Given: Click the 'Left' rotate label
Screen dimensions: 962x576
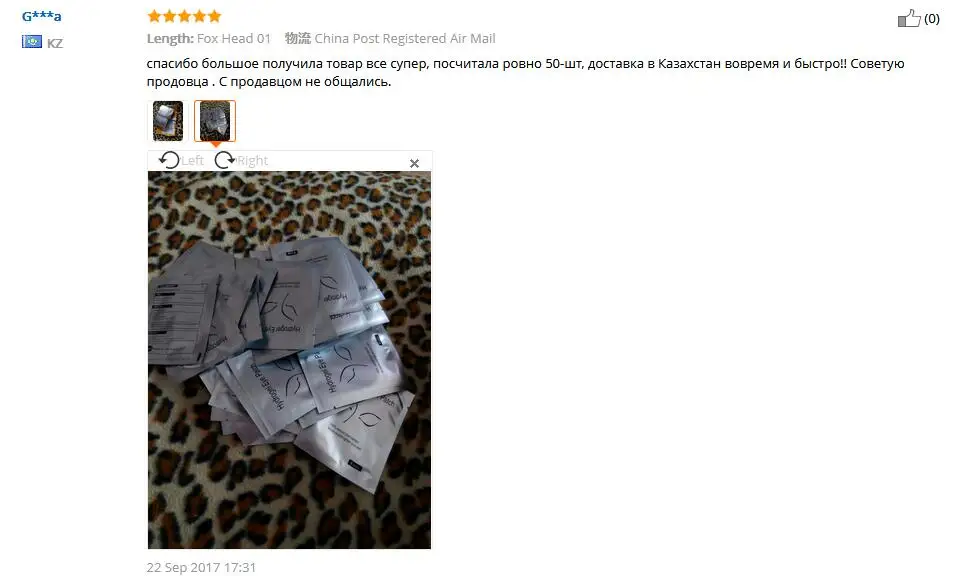Looking at the screenshot, I should click(x=192, y=161).
